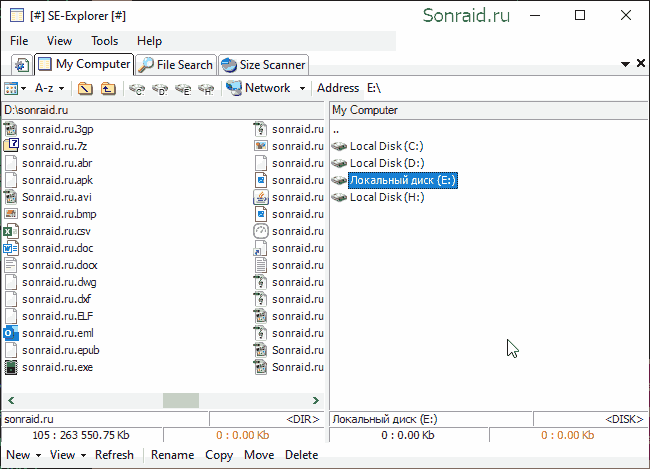Expand the view mode dropdown arrow
The image size is (650, 469).
[x=23, y=88]
